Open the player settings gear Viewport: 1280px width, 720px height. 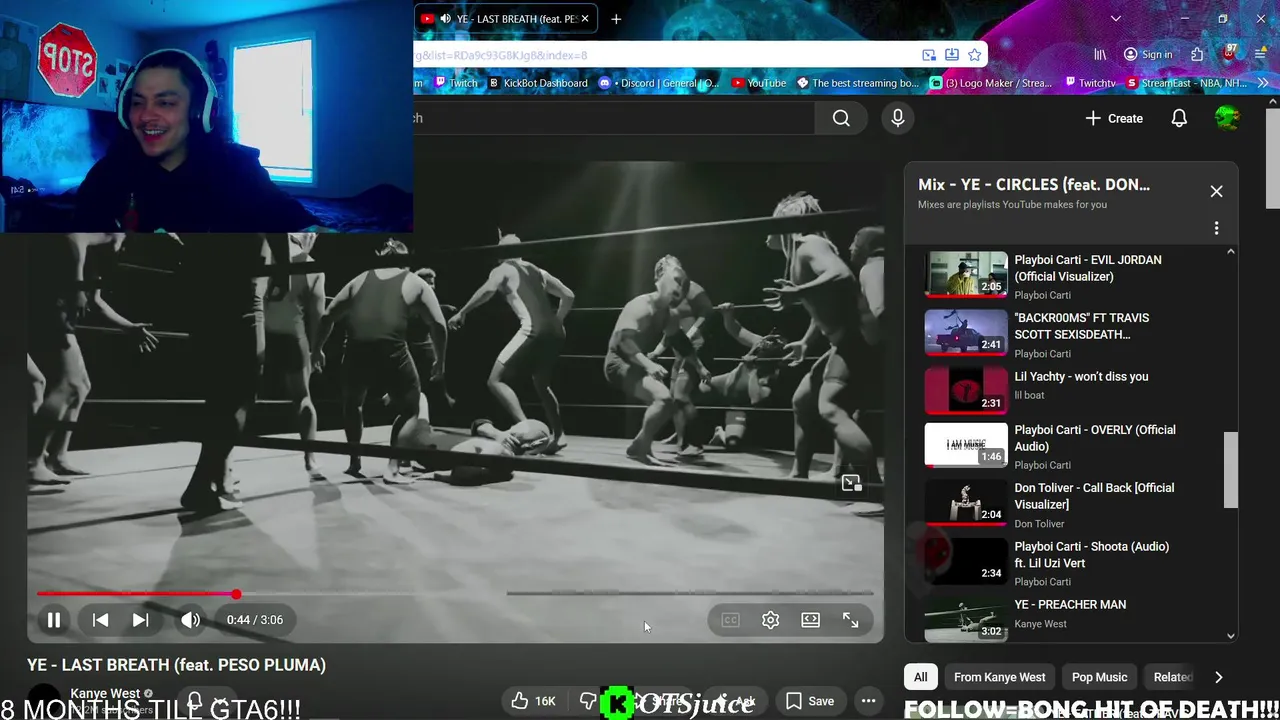tap(770, 620)
